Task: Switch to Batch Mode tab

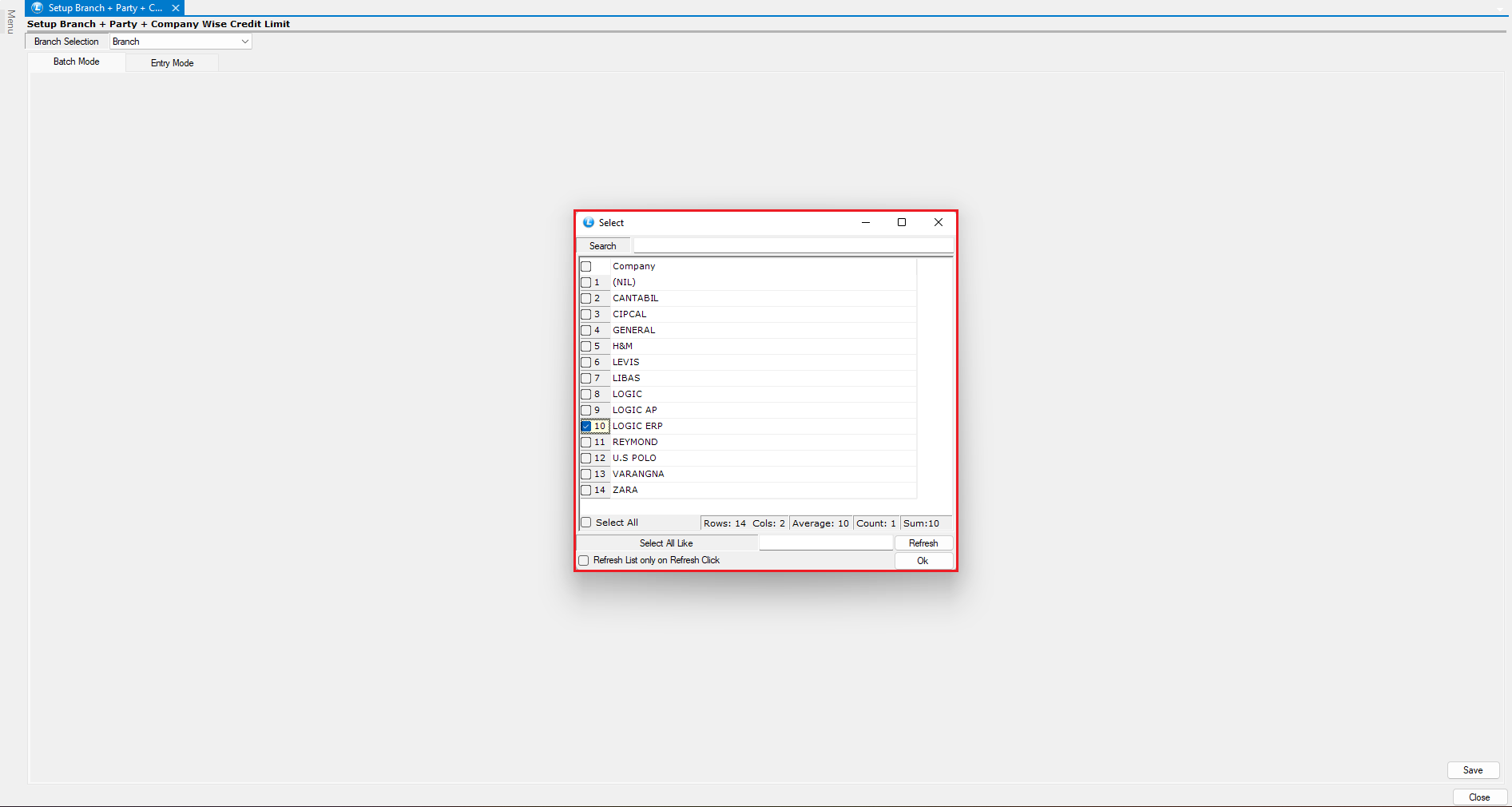Action: [x=77, y=62]
